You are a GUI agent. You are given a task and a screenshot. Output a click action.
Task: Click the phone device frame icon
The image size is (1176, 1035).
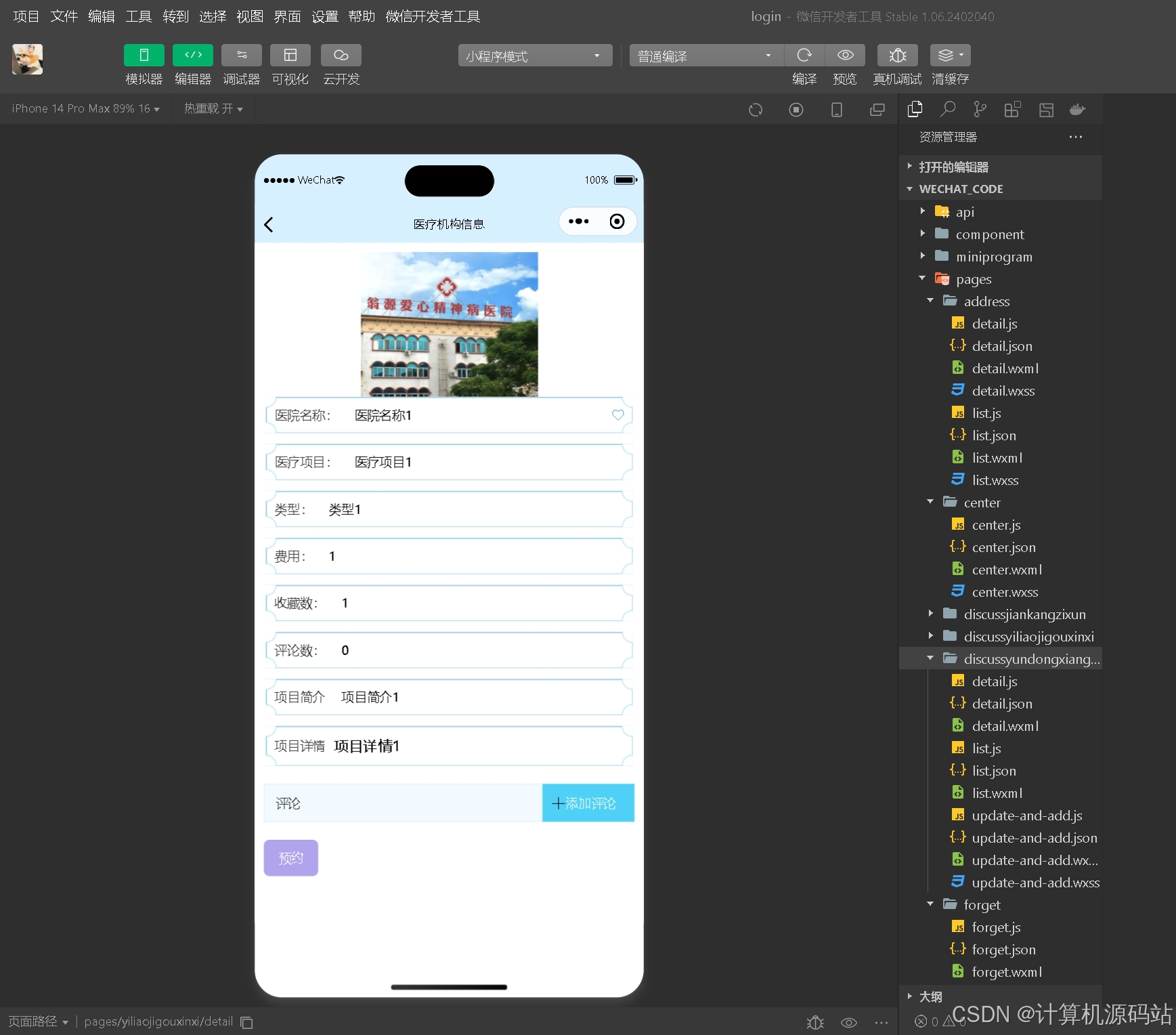coord(837,110)
